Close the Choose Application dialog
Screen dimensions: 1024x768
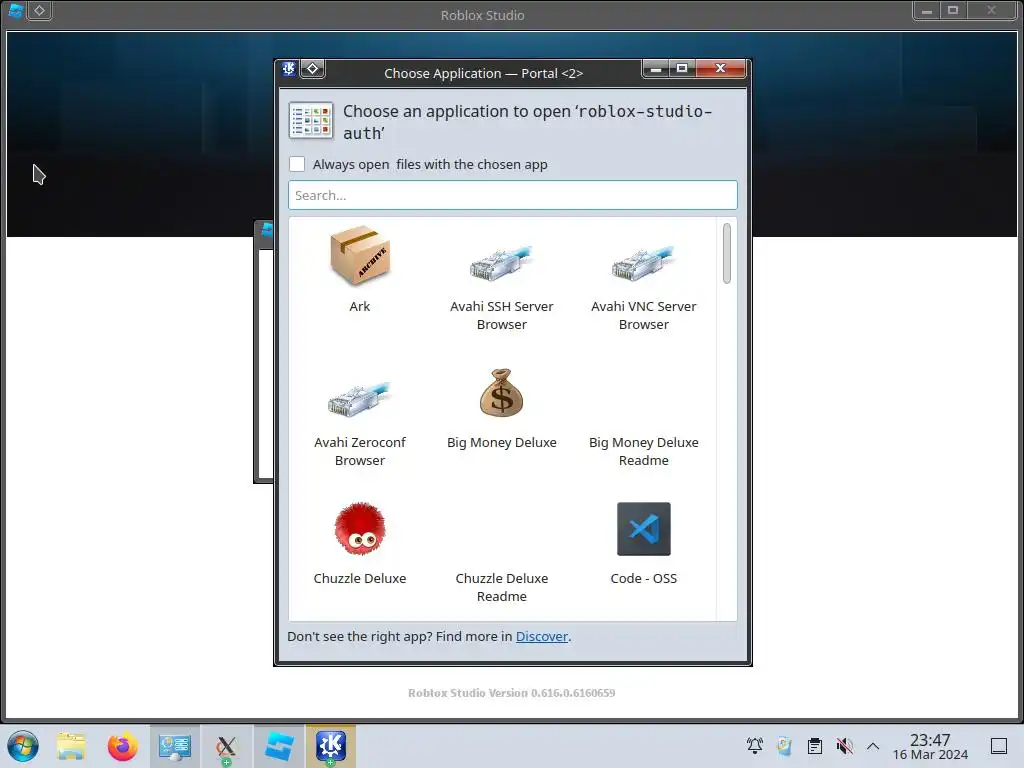[x=720, y=68]
